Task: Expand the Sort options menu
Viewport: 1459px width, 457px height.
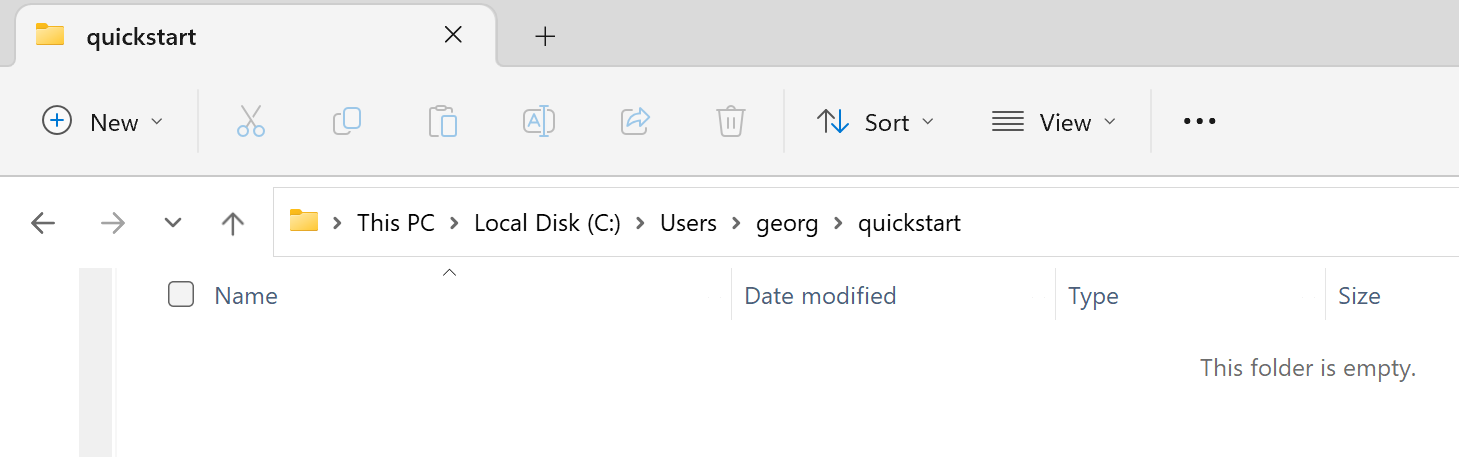Action: (875, 122)
